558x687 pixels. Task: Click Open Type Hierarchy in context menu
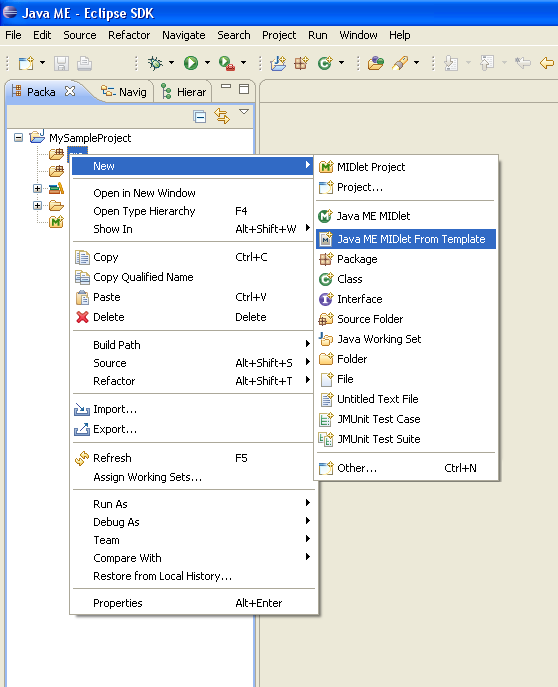pos(193,211)
